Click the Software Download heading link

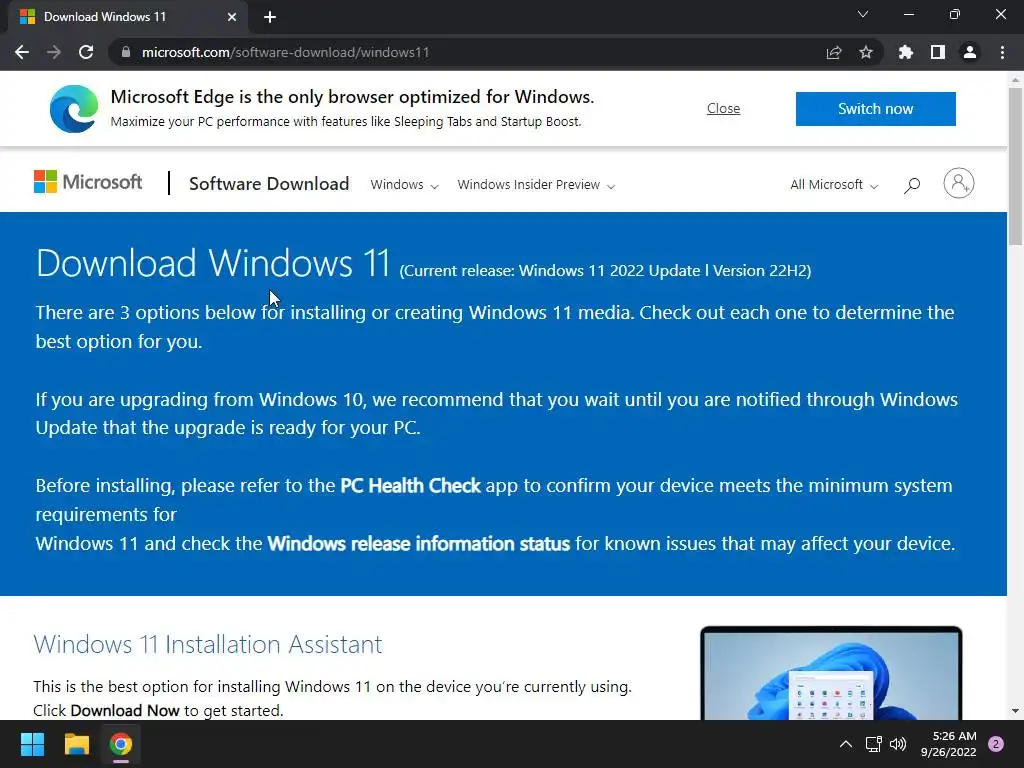click(269, 184)
